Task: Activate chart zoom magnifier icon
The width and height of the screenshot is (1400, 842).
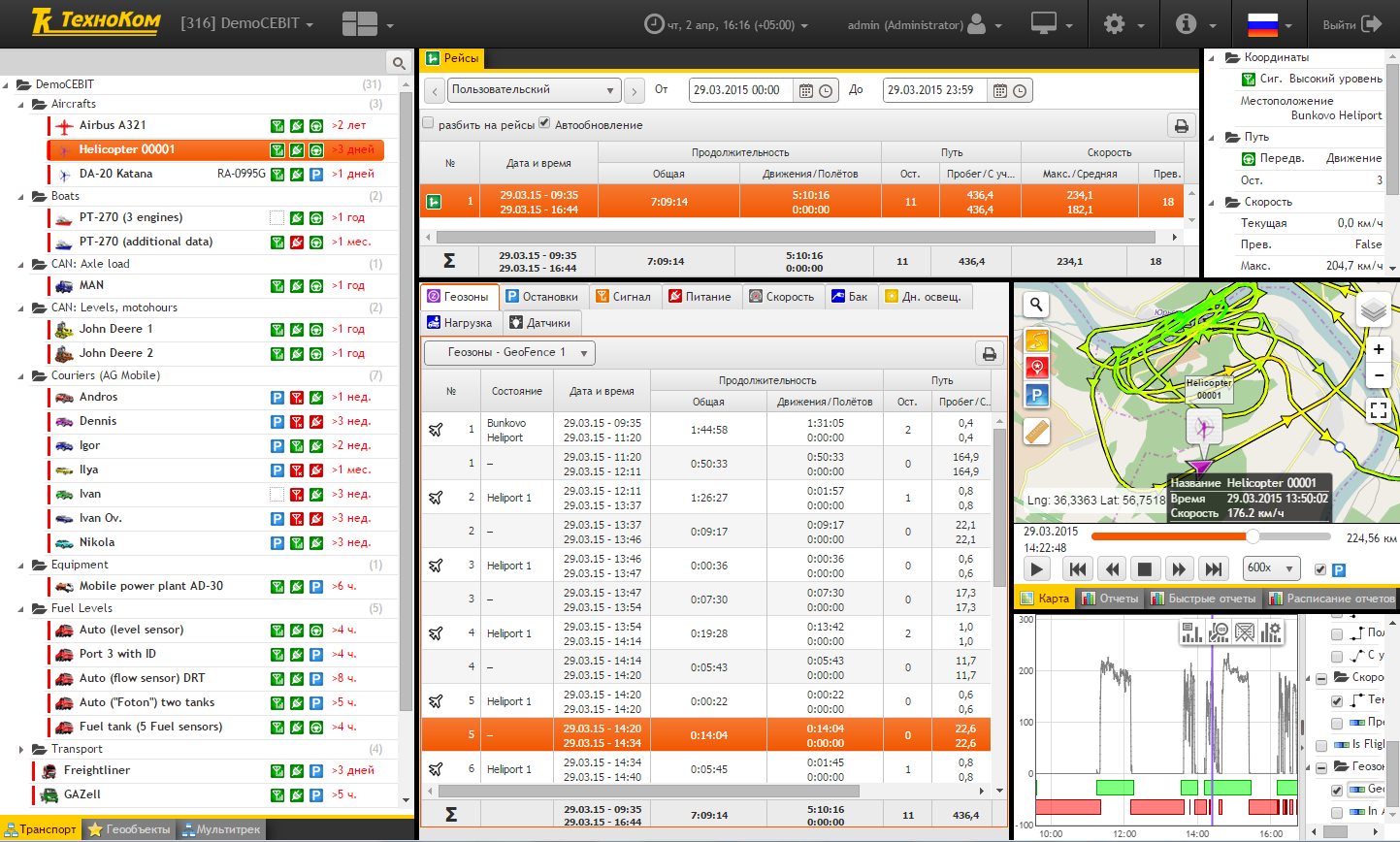Action: [1219, 632]
